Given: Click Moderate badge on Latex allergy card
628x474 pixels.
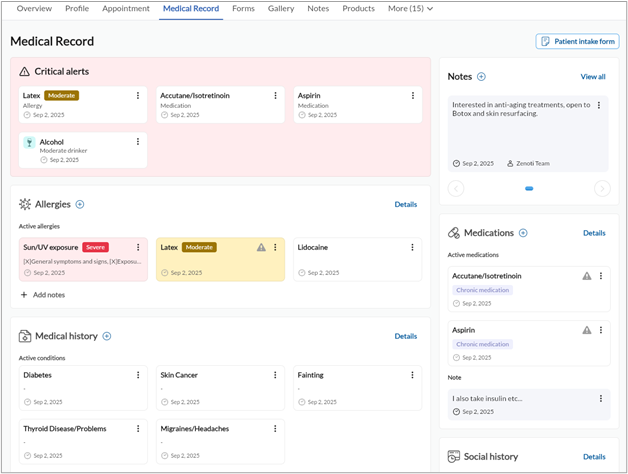Looking at the screenshot, I should click(199, 247).
